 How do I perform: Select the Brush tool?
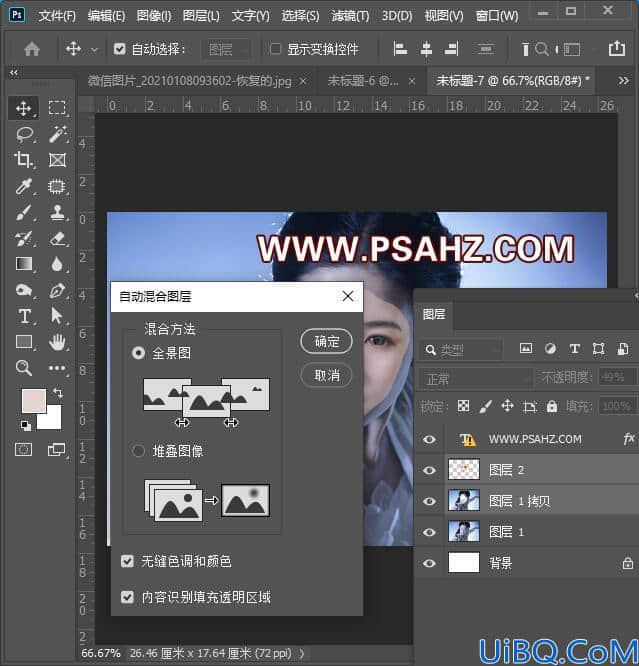pyautogui.click(x=24, y=212)
